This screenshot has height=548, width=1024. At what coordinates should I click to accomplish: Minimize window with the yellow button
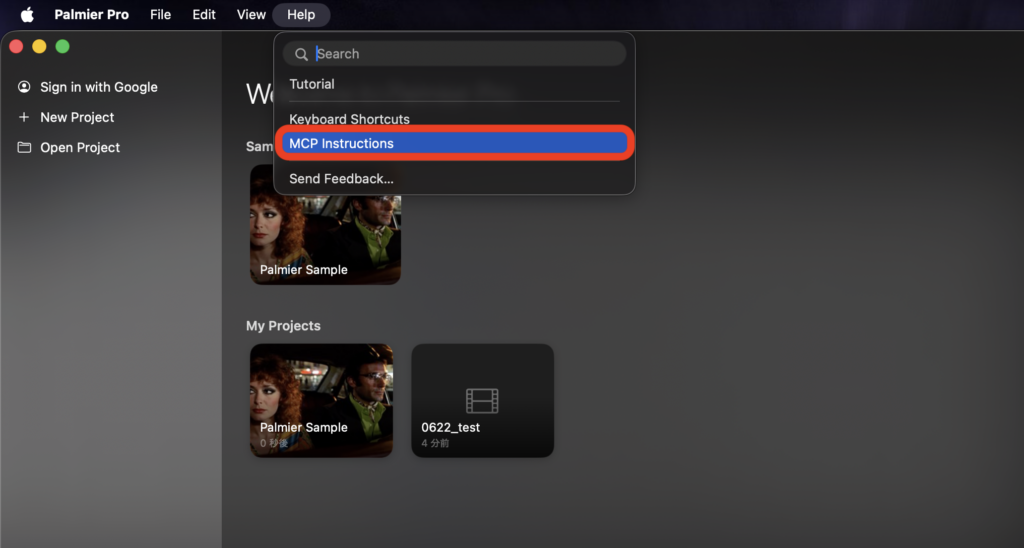(x=39, y=46)
